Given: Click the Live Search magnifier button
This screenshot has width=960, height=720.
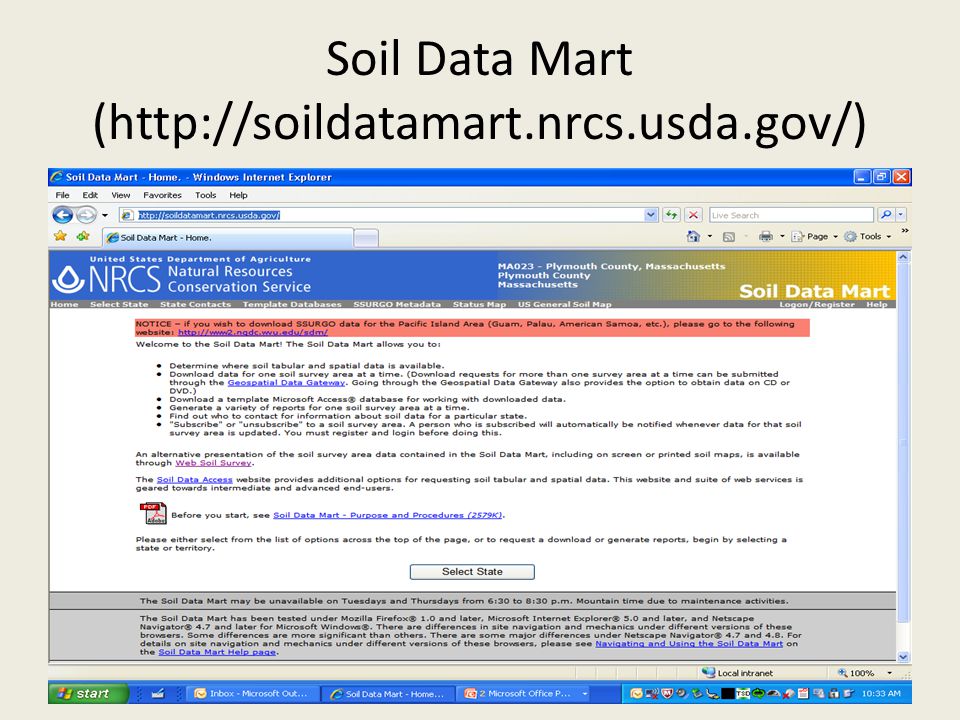Looking at the screenshot, I should tap(885, 215).
